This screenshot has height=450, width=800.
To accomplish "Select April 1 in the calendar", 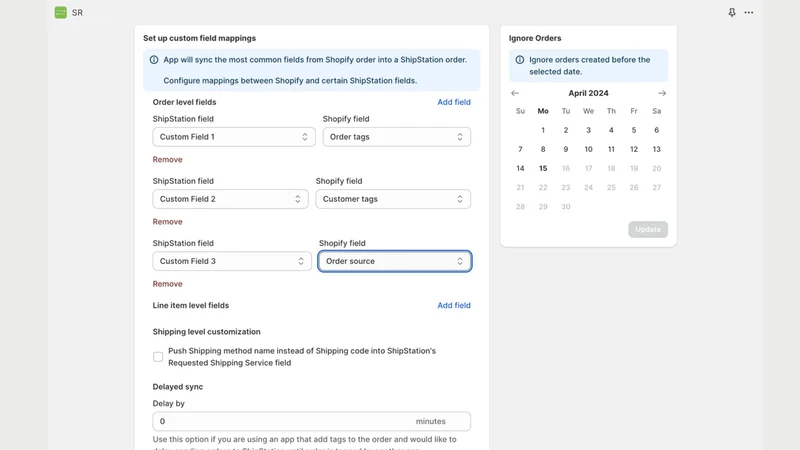I will coord(543,130).
